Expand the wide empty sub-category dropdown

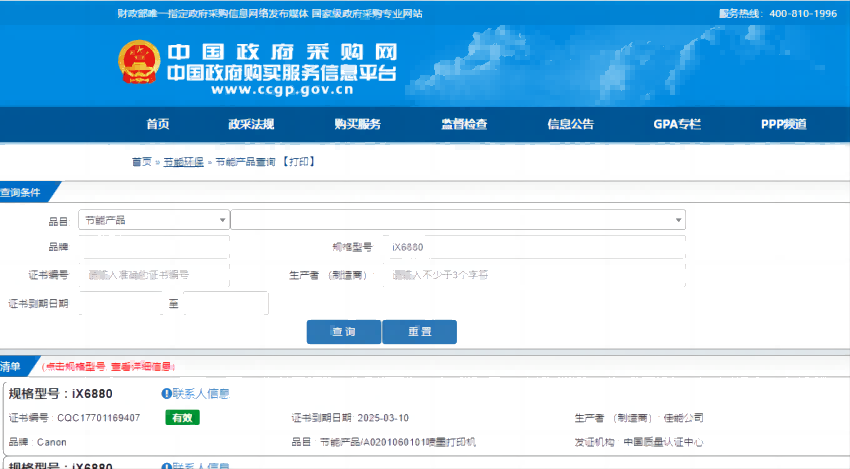point(458,220)
